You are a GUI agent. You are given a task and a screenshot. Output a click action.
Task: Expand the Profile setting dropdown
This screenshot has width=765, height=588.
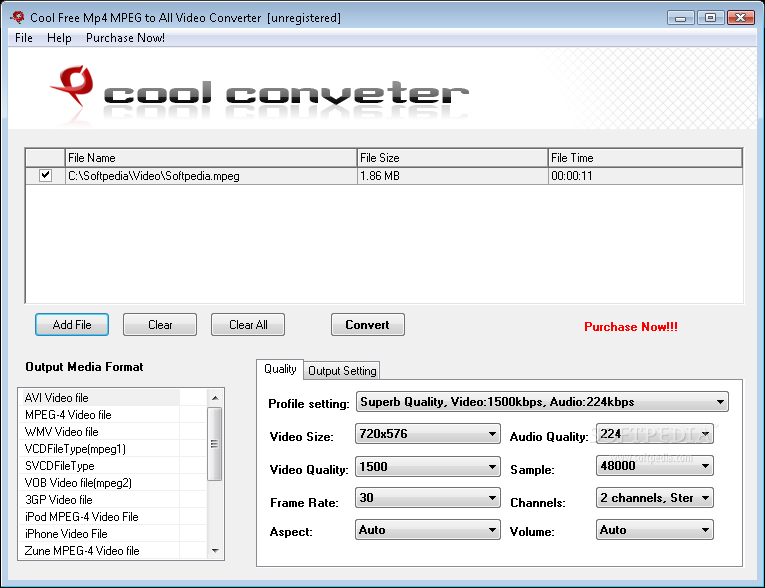542,402
